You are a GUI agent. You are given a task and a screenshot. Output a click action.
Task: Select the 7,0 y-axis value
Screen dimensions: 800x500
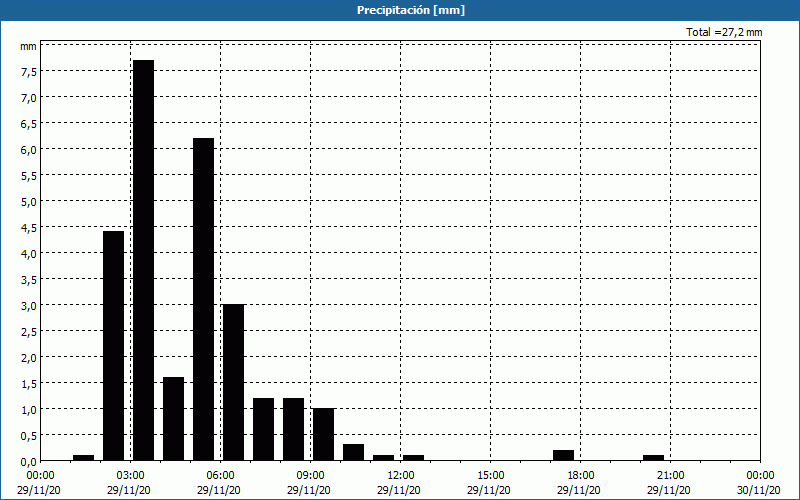tap(29, 98)
